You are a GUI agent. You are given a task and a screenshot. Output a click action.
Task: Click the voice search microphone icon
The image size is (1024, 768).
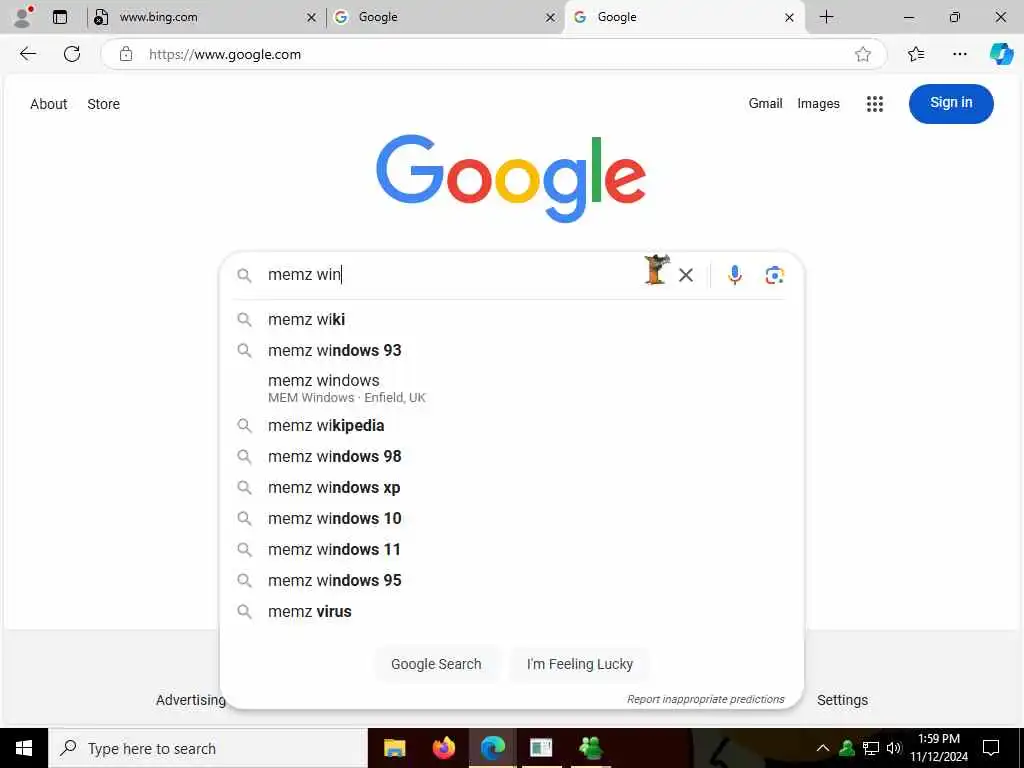pyautogui.click(x=735, y=275)
